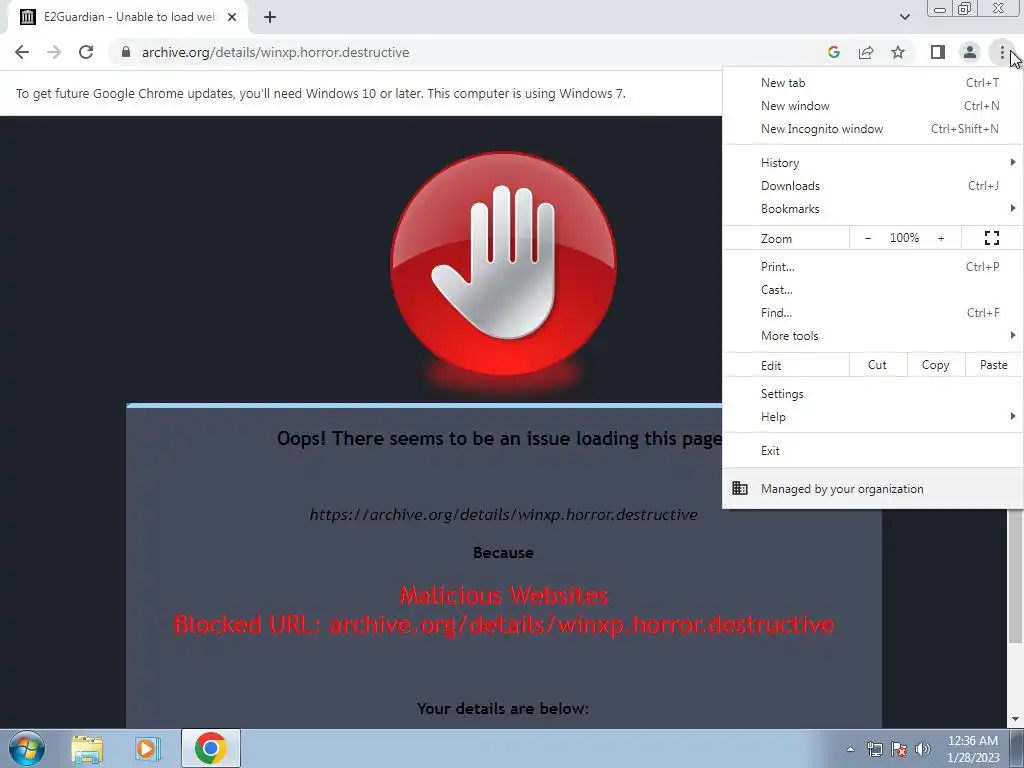The height and width of the screenshot is (768, 1024).
Task: Open the side panel icon
Action: tap(938, 52)
